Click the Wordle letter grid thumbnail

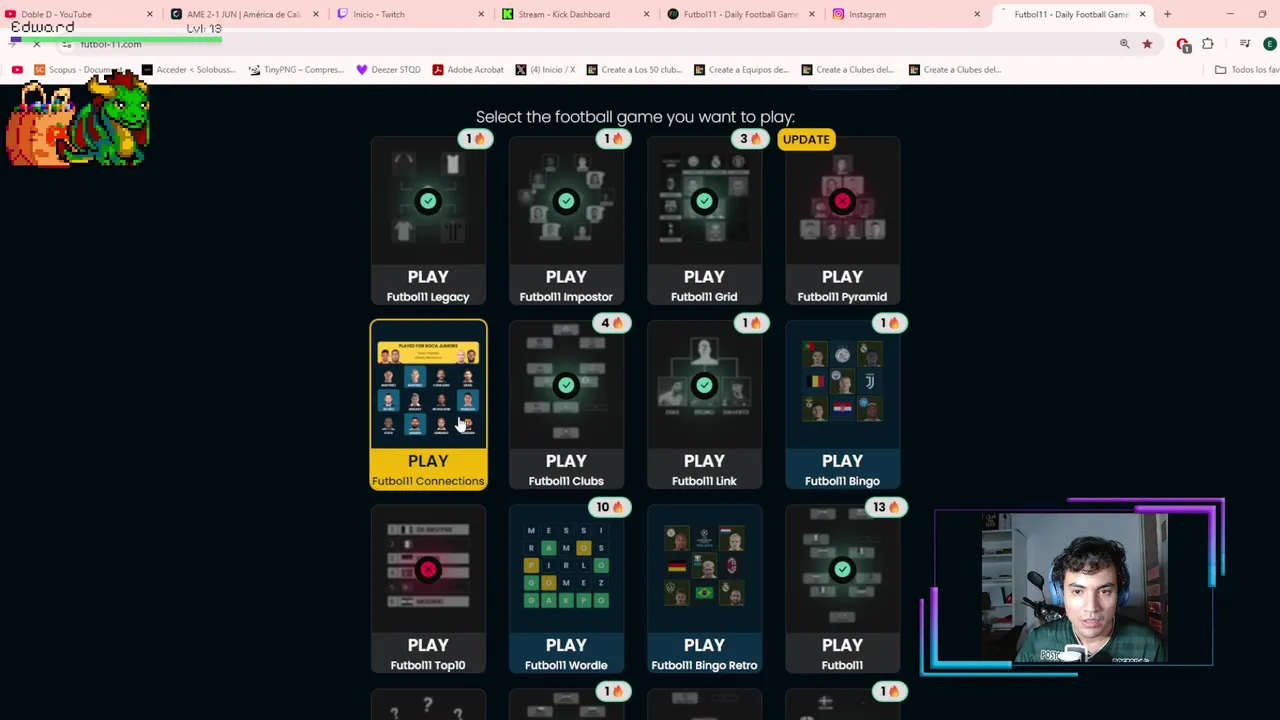tap(566, 566)
